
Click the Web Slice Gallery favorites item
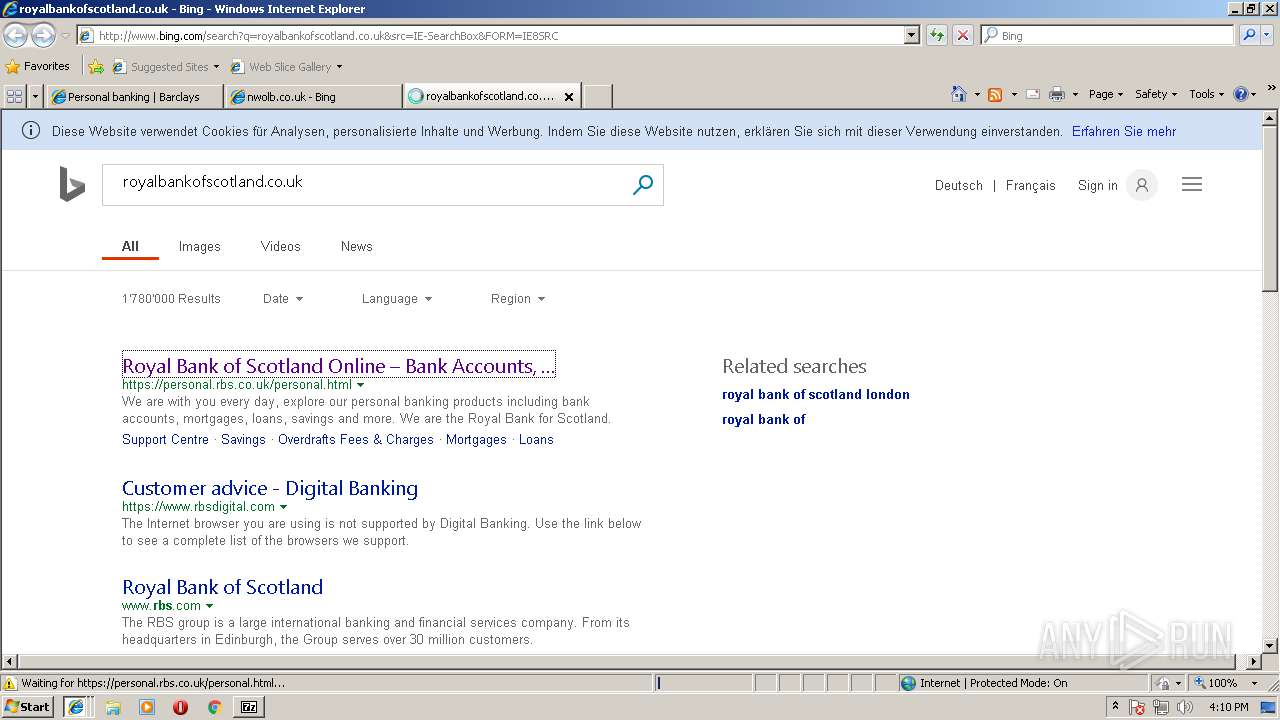(x=286, y=67)
